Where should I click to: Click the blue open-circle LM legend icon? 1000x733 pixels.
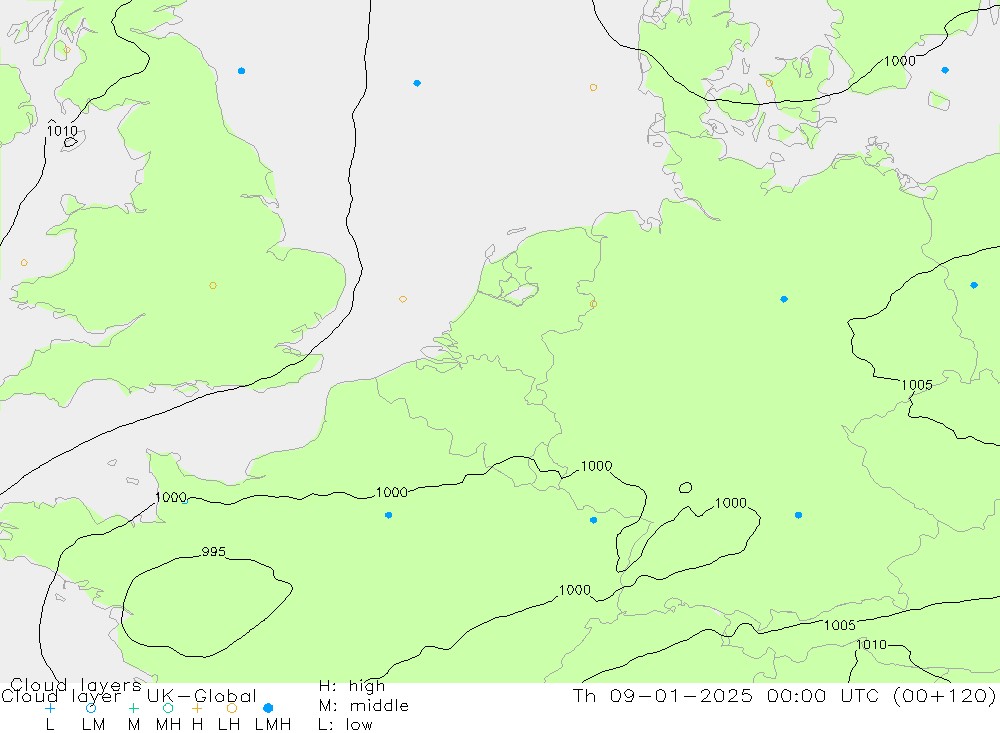pos(91,708)
